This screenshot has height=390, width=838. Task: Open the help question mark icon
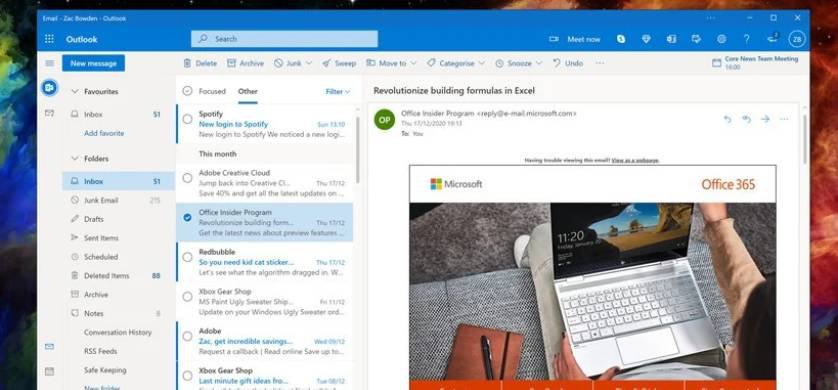pyautogui.click(x=747, y=39)
